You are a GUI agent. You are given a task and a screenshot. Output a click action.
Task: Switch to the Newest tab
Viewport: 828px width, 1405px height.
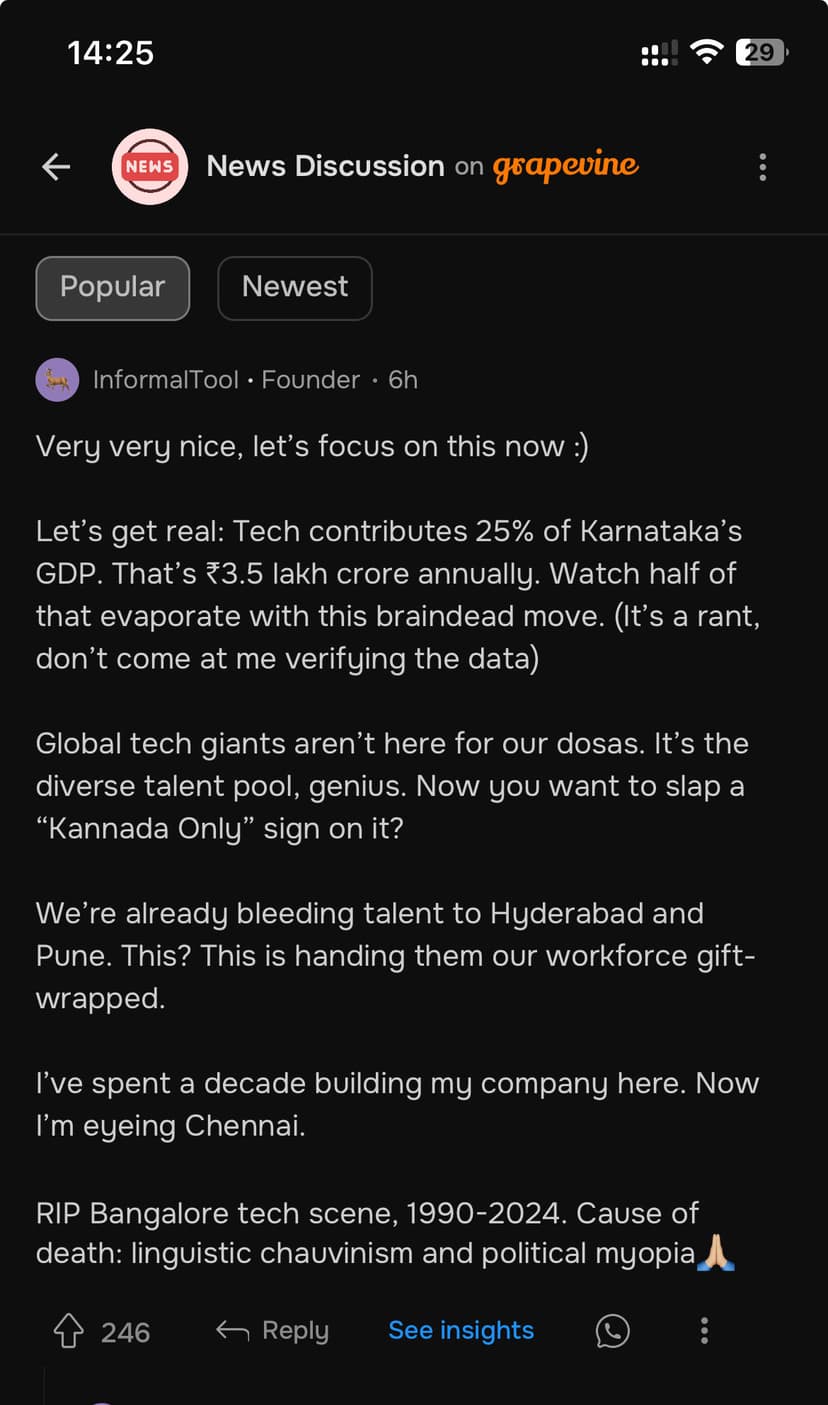click(x=295, y=288)
